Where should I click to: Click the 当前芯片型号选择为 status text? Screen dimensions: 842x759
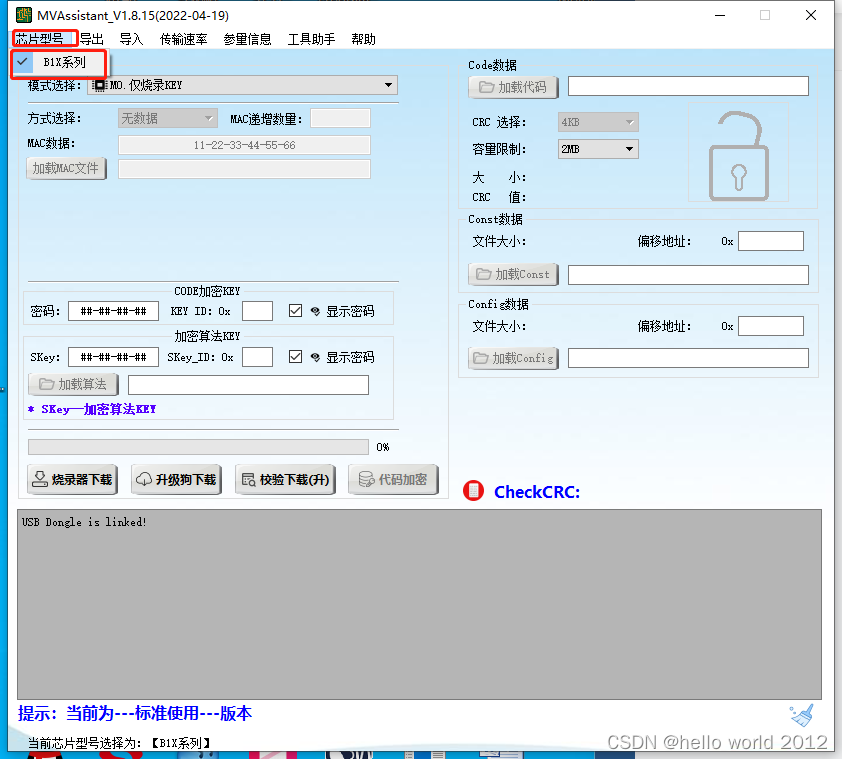click(x=119, y=743)
